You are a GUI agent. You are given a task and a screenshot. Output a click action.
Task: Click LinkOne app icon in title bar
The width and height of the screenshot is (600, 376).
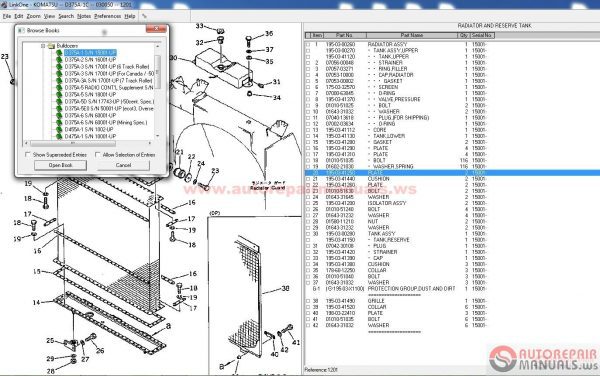4,5
